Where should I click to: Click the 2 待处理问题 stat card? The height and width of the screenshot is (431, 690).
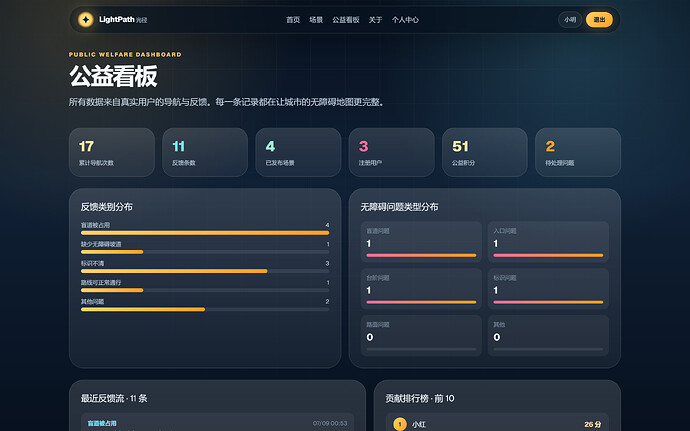(578, 152)
